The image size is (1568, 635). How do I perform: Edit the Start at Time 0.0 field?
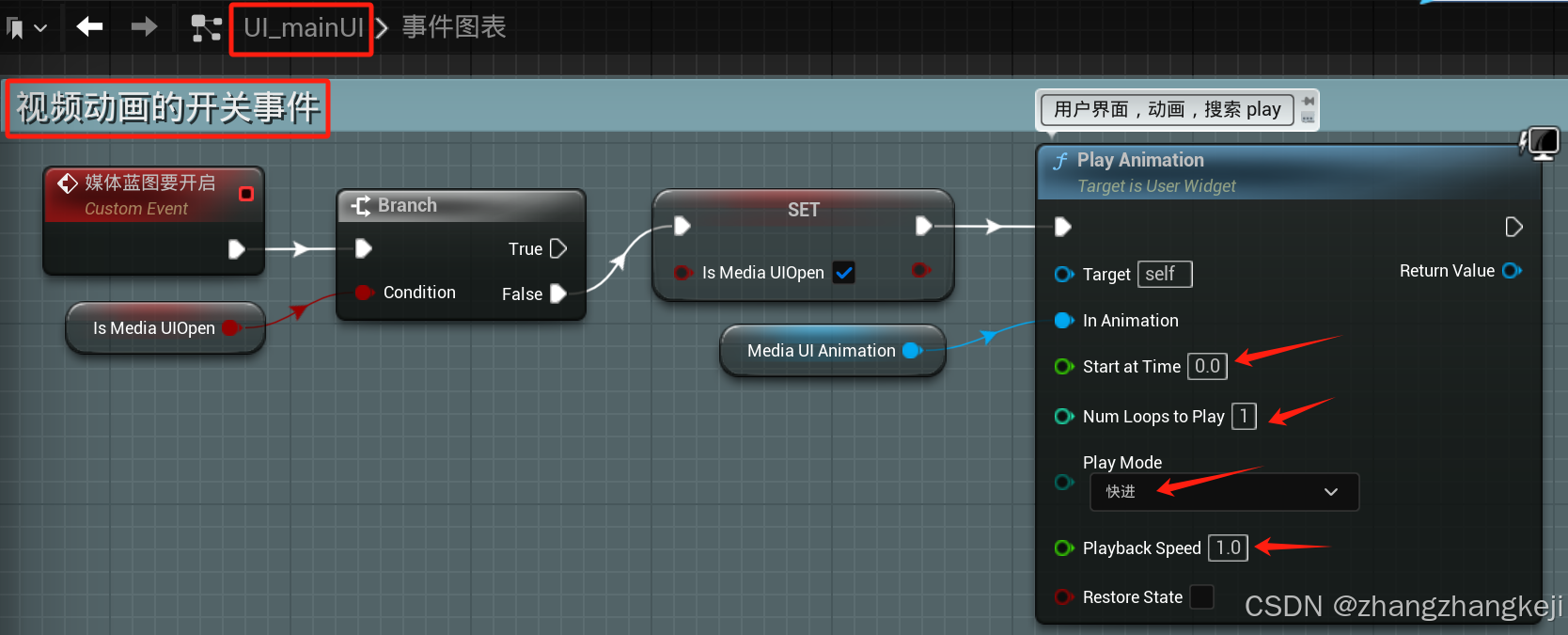tap(1207, 366)
